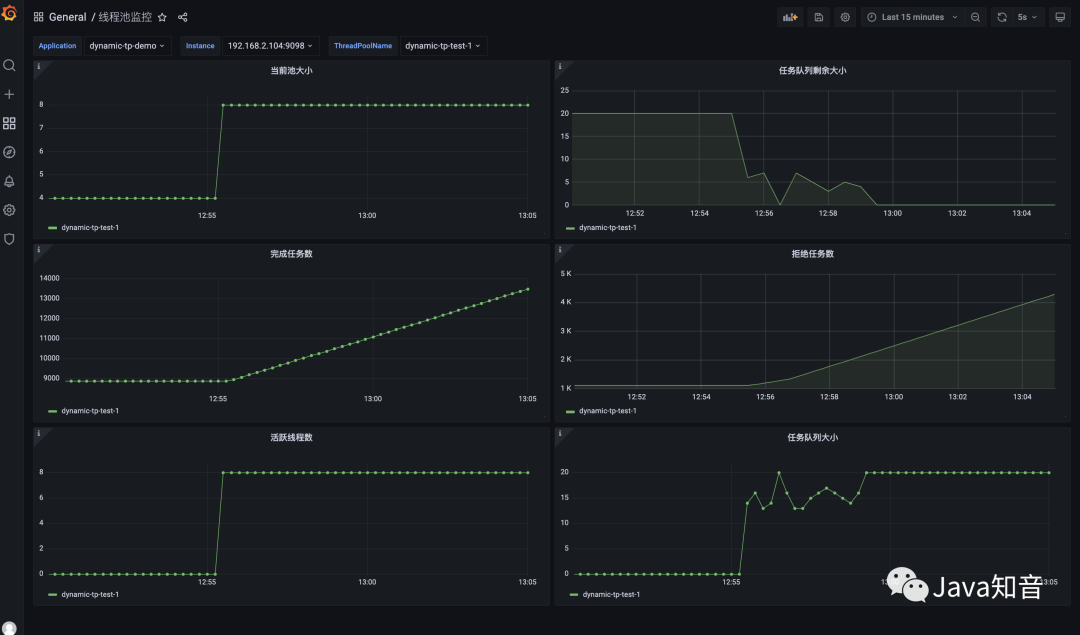This screenshot has width=1080, height=635.
Task: Open the Application dynamic-tp-demo dropdown
Action: click(x=127, y=46)
